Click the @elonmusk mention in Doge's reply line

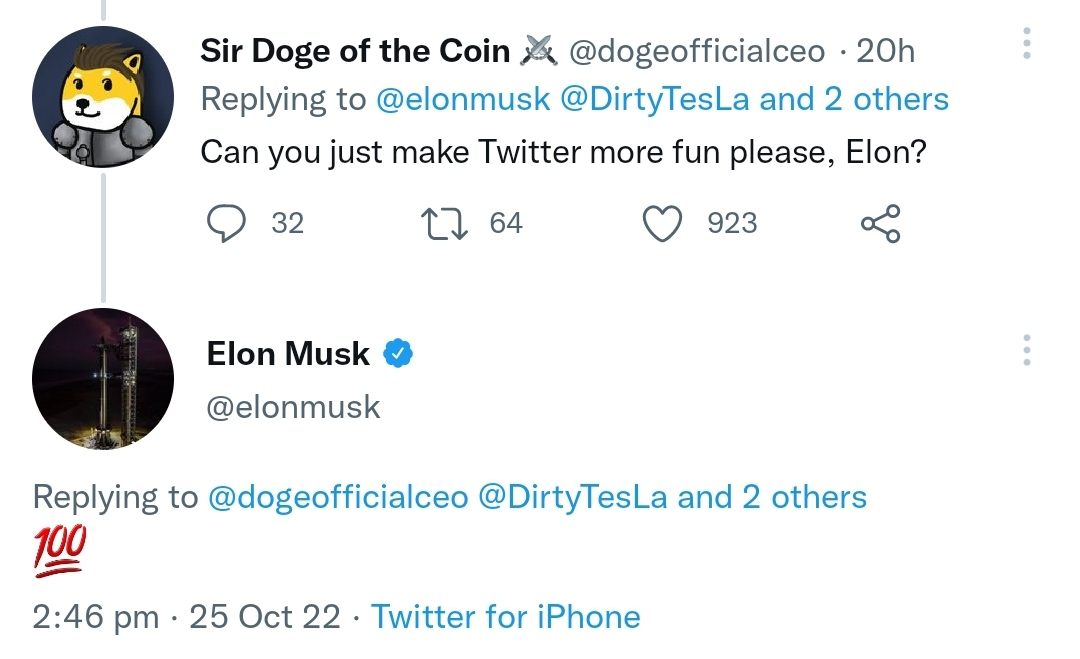click(x=463, y=99)
